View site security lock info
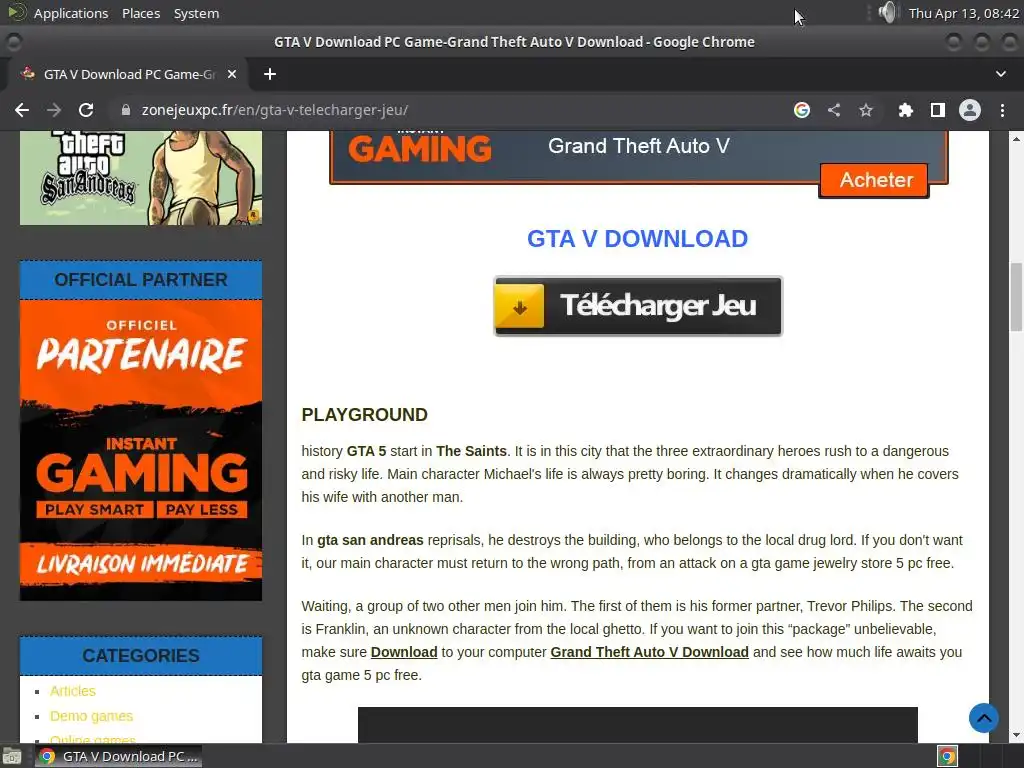Image resolution: width=1024 pixels, height=768 pixels. pos(126,110)
